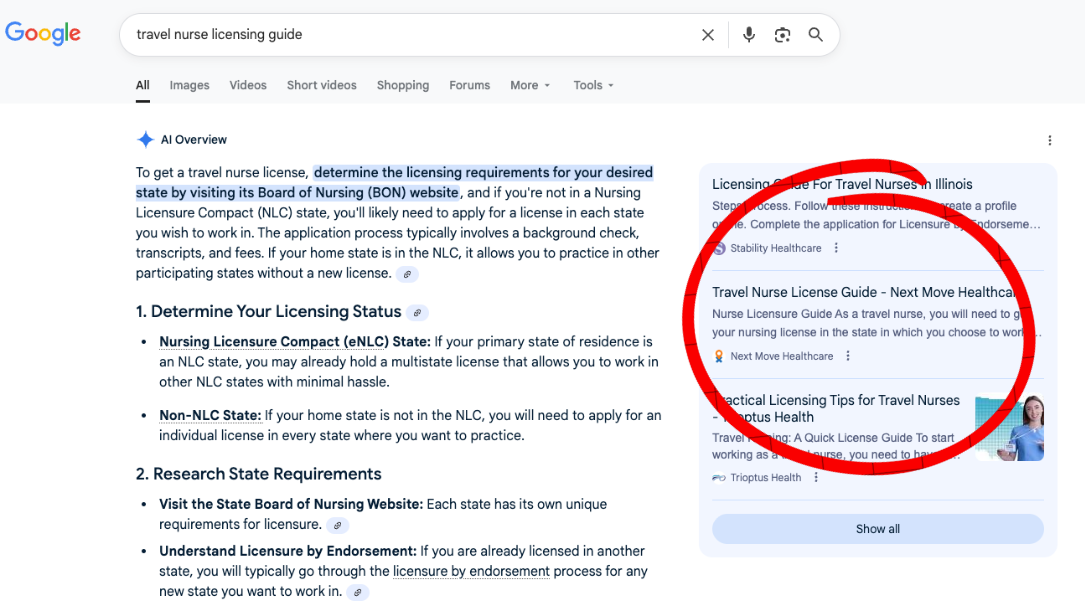This screenshot has width=1085, height=609.
Task: Select the All results tab
Action: tap(143, 85)
